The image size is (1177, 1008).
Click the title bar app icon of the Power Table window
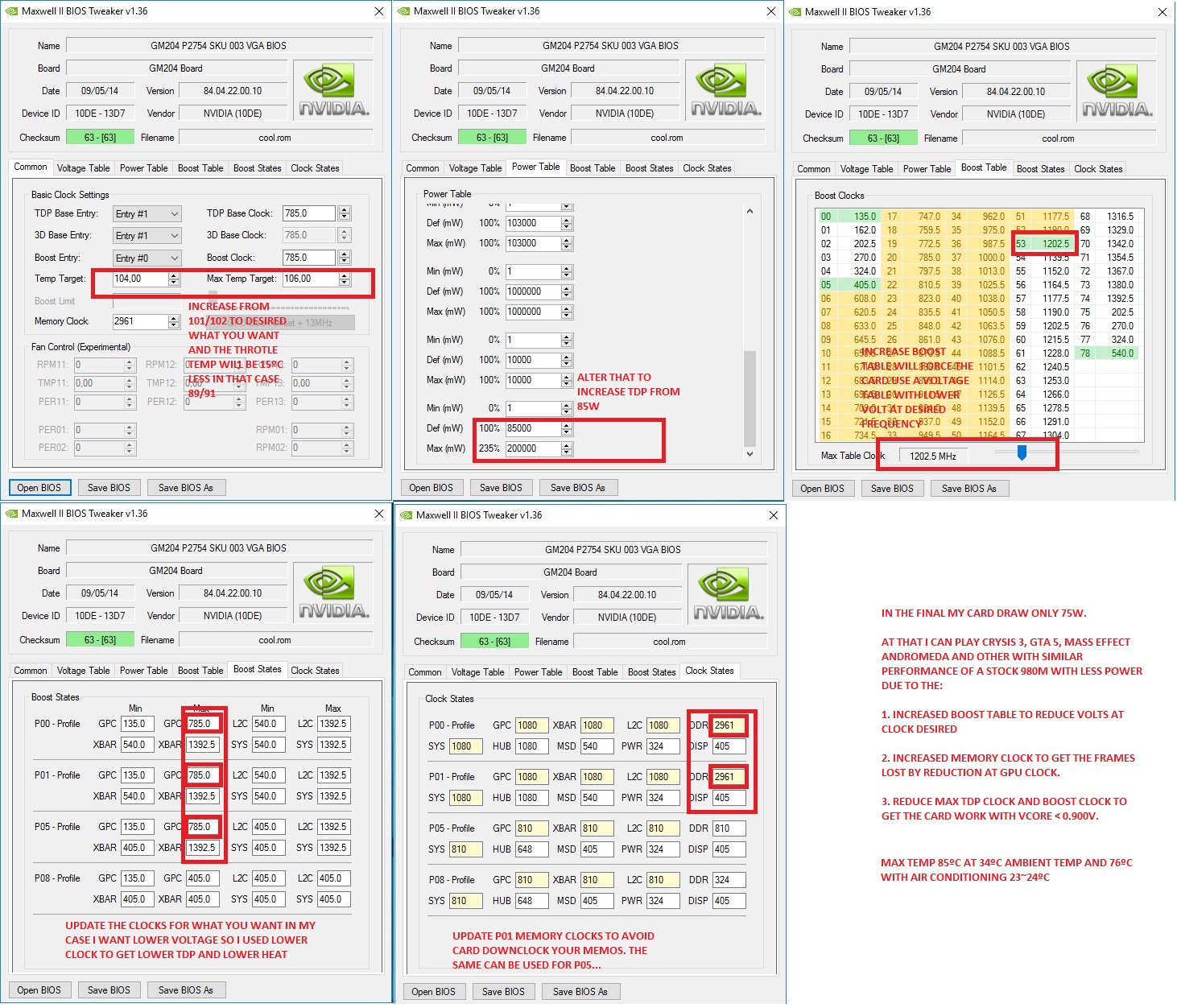point(403,11)
